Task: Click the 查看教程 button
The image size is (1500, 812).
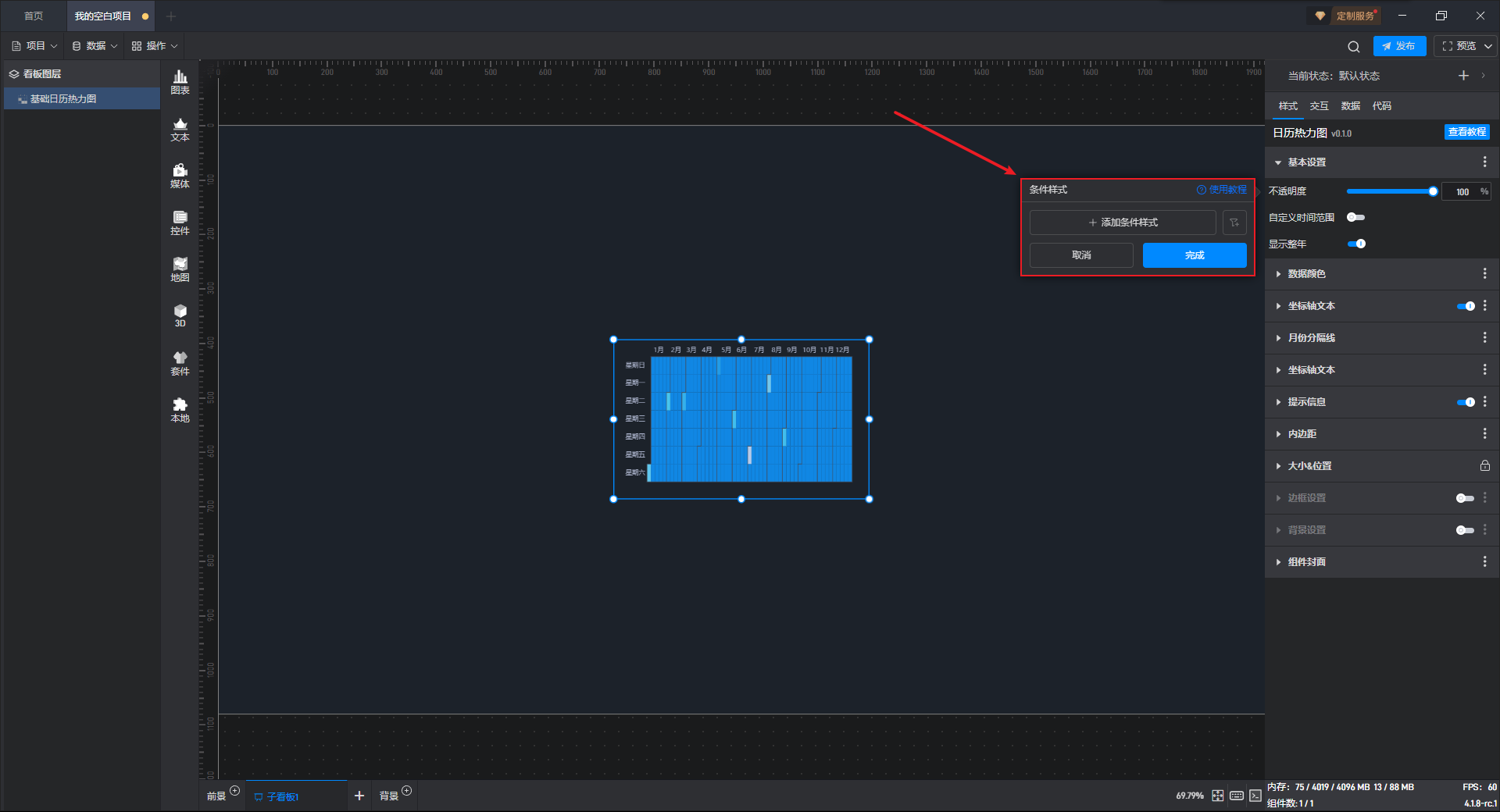Action: point(1467,132)
